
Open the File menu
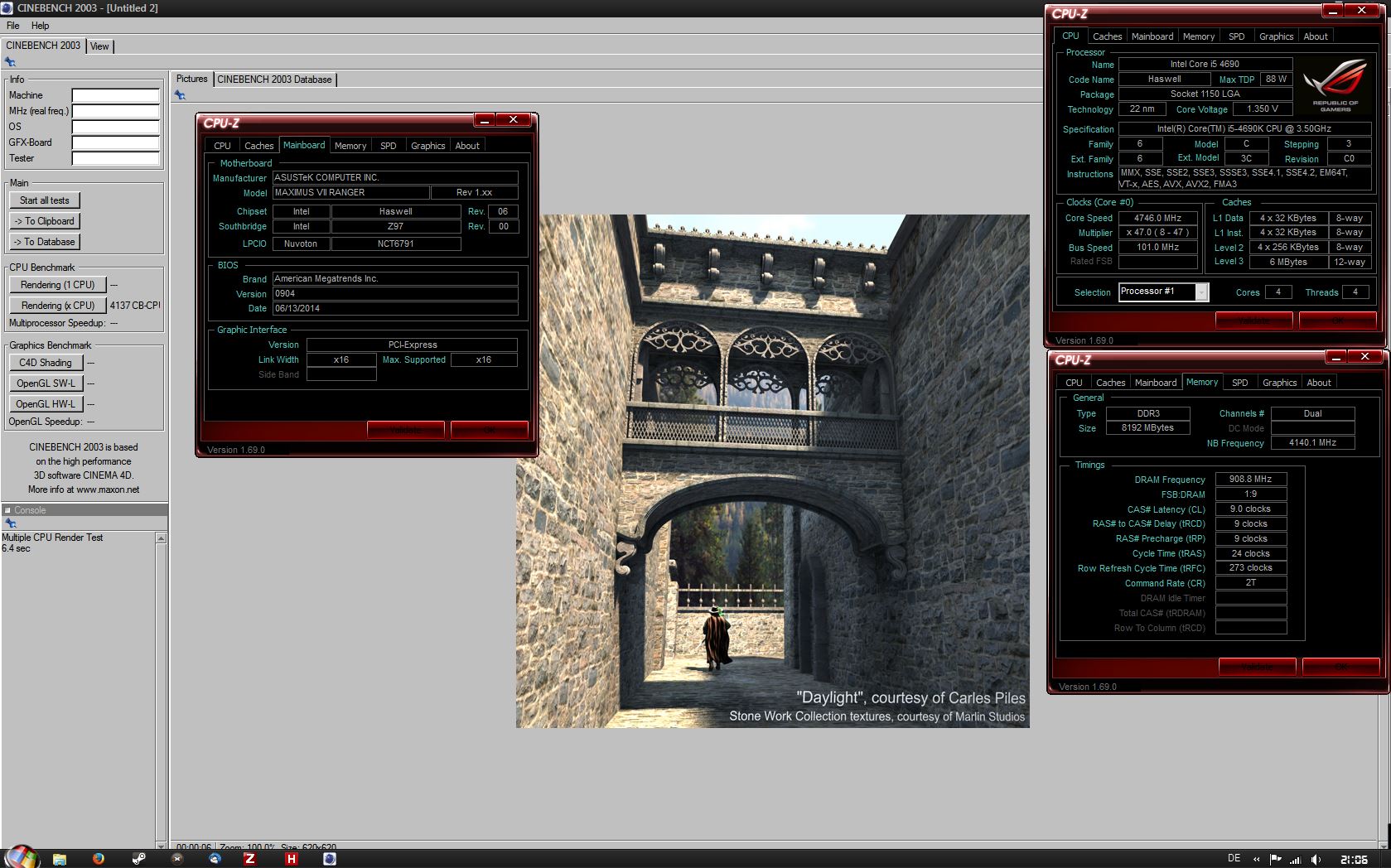coord(13,26)
